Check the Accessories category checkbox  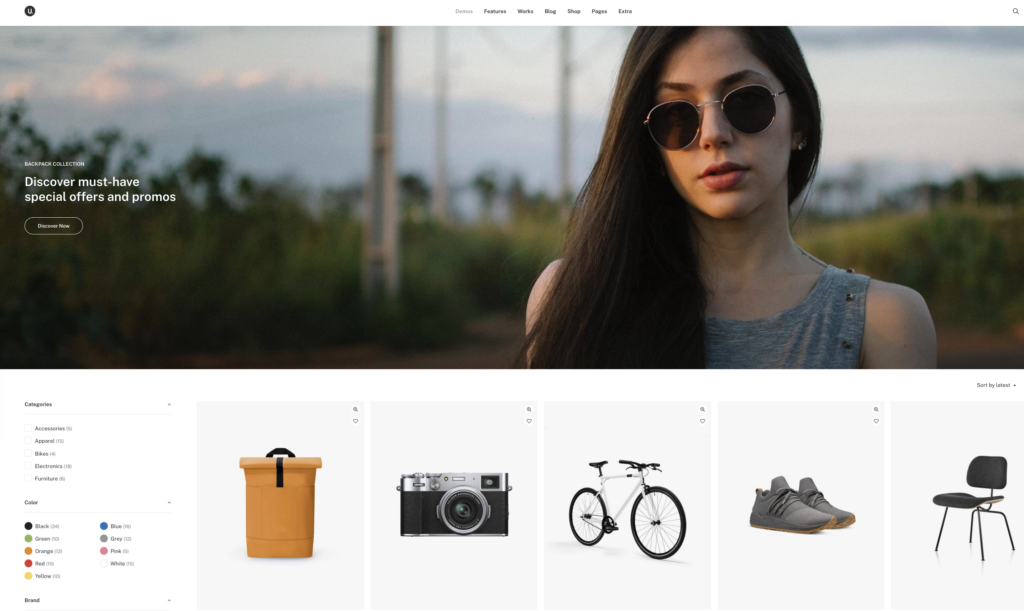coord(28,428)
